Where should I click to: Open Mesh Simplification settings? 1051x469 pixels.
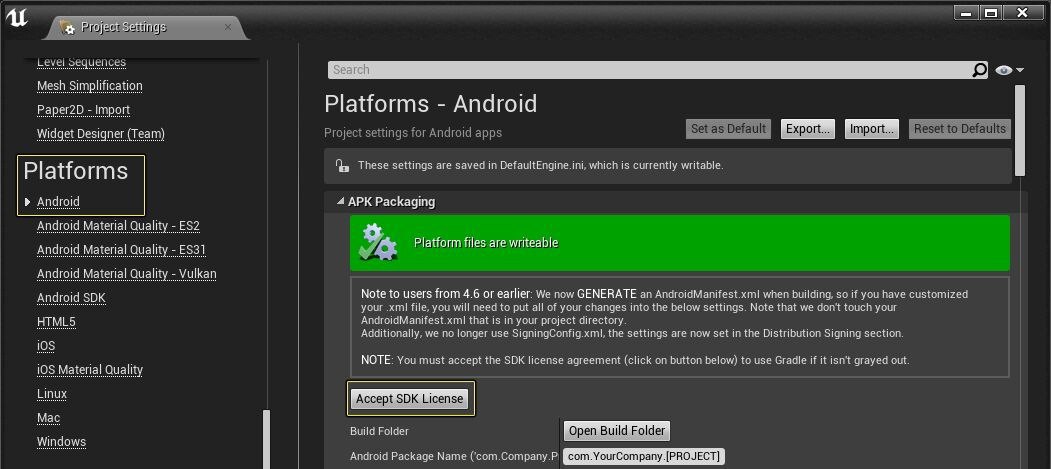[89, 86]
